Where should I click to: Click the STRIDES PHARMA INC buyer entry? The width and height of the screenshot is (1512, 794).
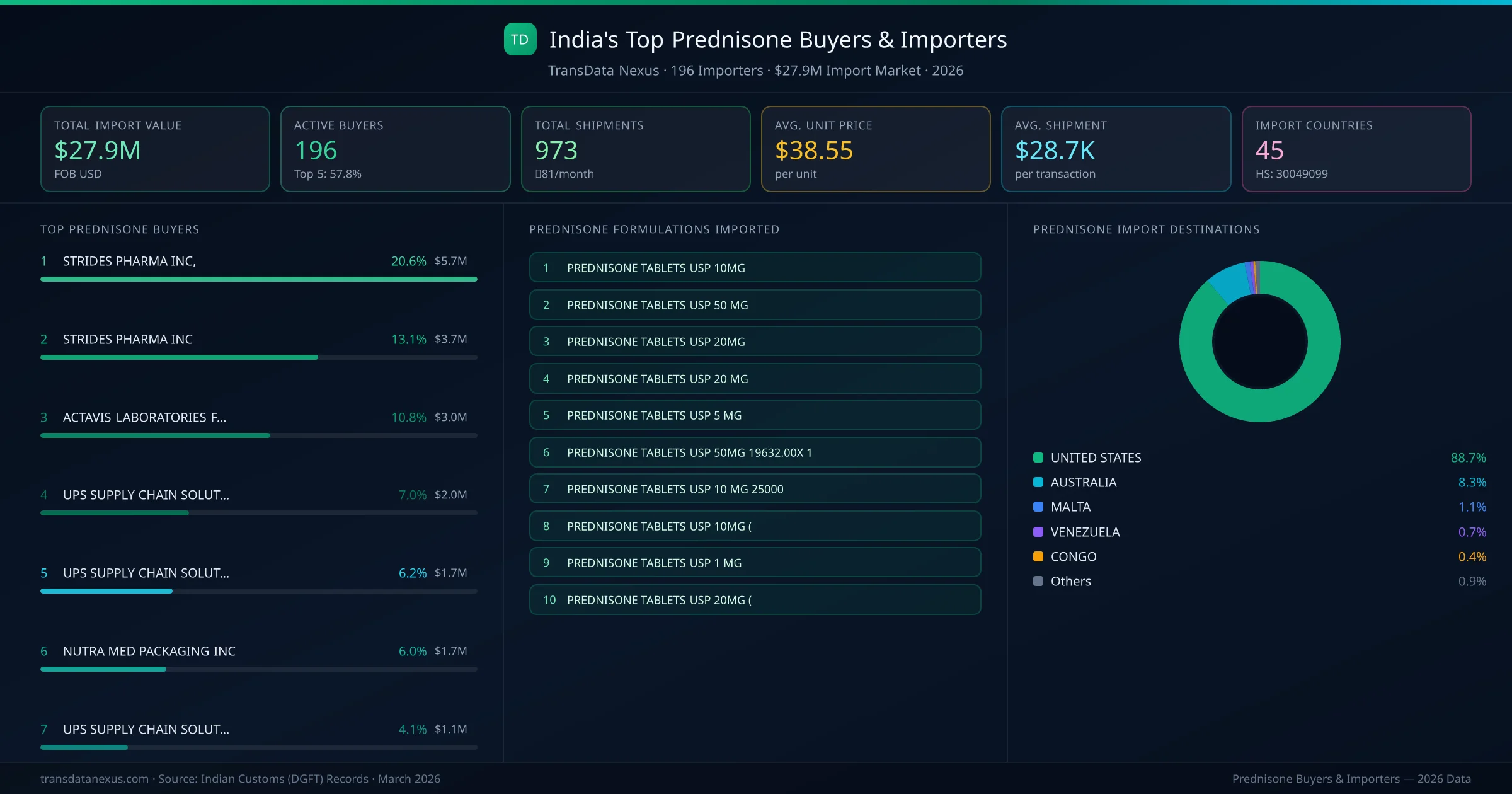click(x=127, y=339)
